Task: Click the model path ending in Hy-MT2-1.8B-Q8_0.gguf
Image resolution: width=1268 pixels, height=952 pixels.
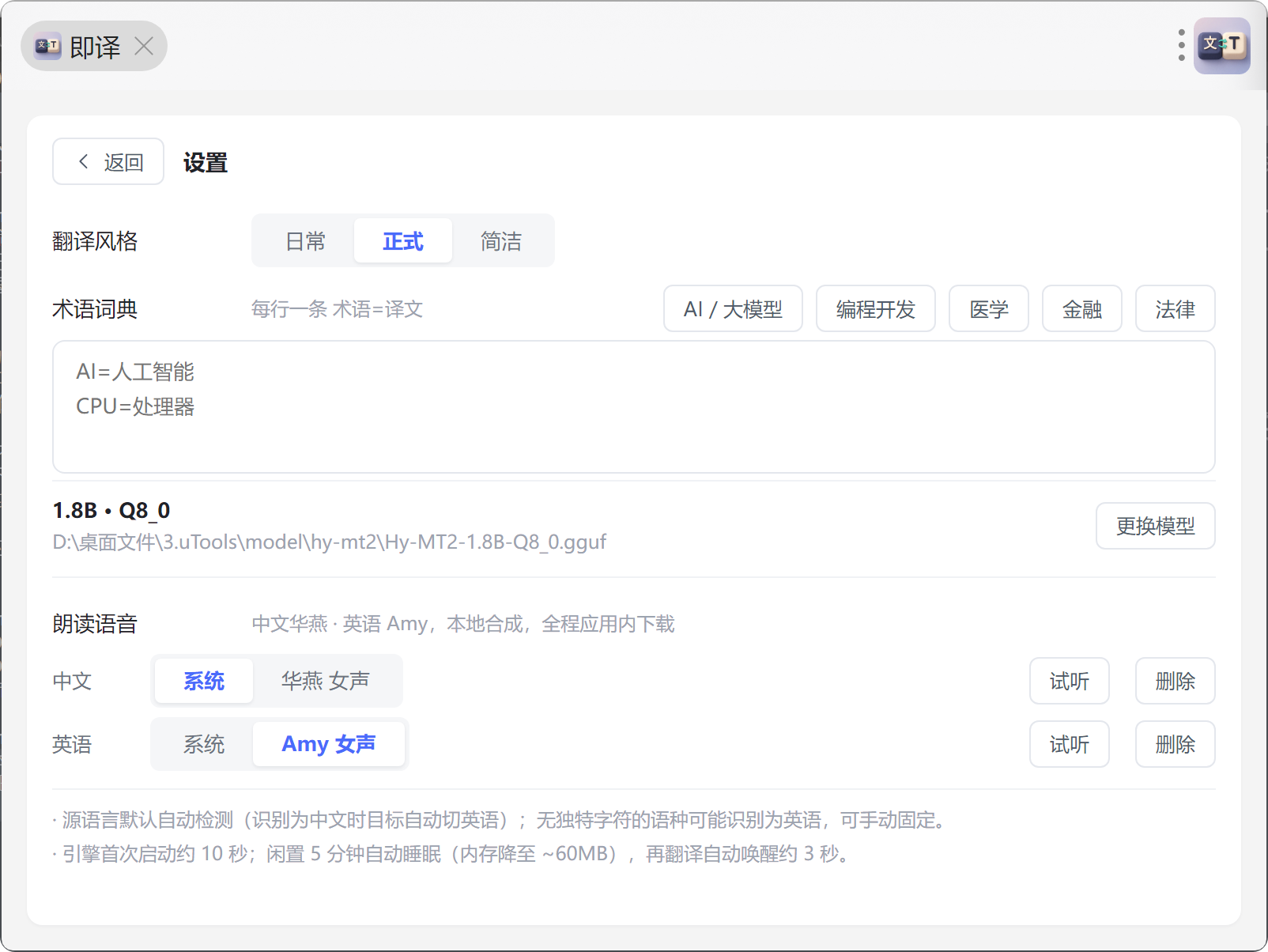Action: click(x=330, y=542)
